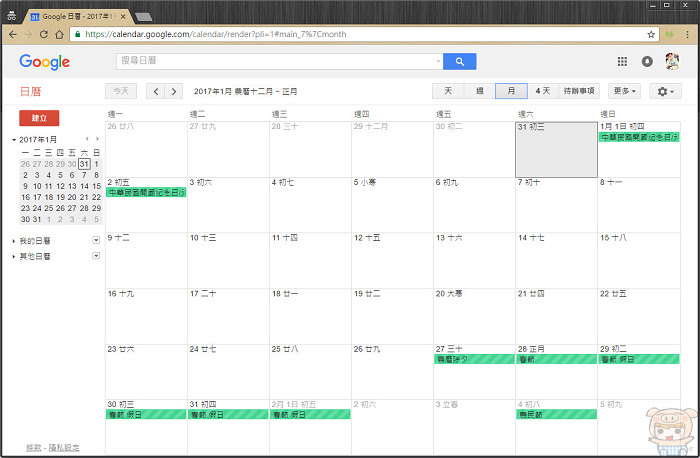Expand the 我的日曆 section
700x458 pixels.
pyautogui.click(x=14, y=241)
